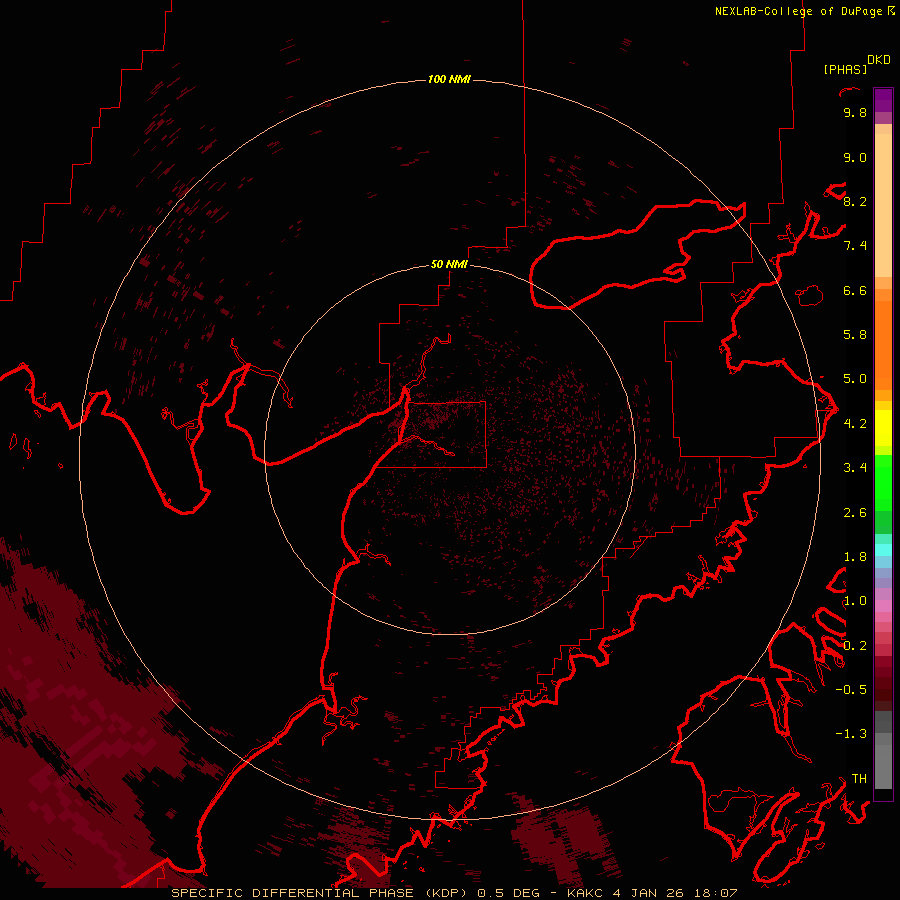900x900 pixels.
Task: Click the -1.3 scale value
Action: click(x=851, y=734)
